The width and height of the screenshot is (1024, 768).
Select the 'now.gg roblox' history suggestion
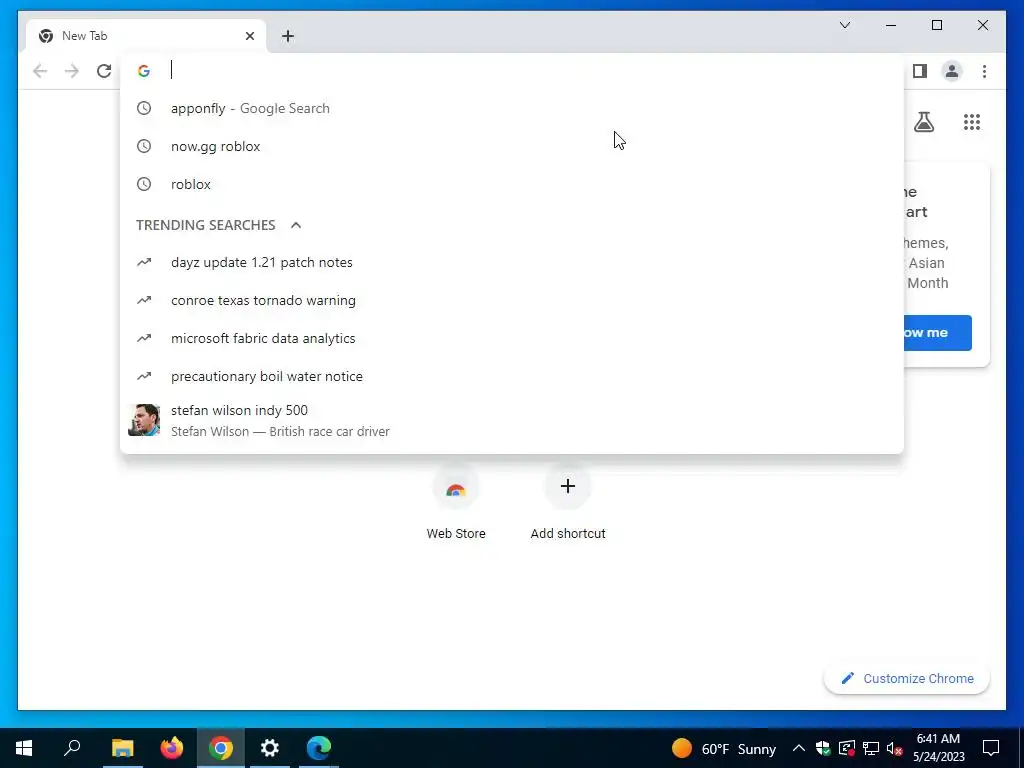[x=512, y=146]
